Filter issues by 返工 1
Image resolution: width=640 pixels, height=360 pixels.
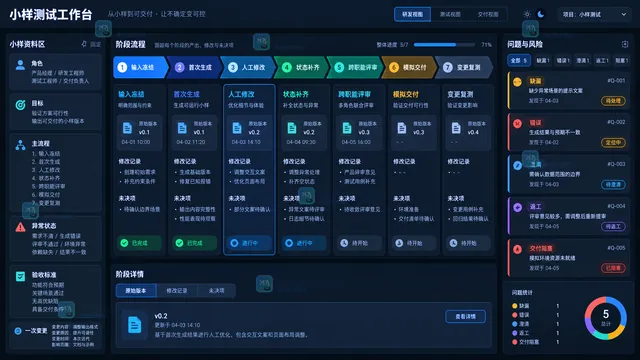click(x=602, y=60)
